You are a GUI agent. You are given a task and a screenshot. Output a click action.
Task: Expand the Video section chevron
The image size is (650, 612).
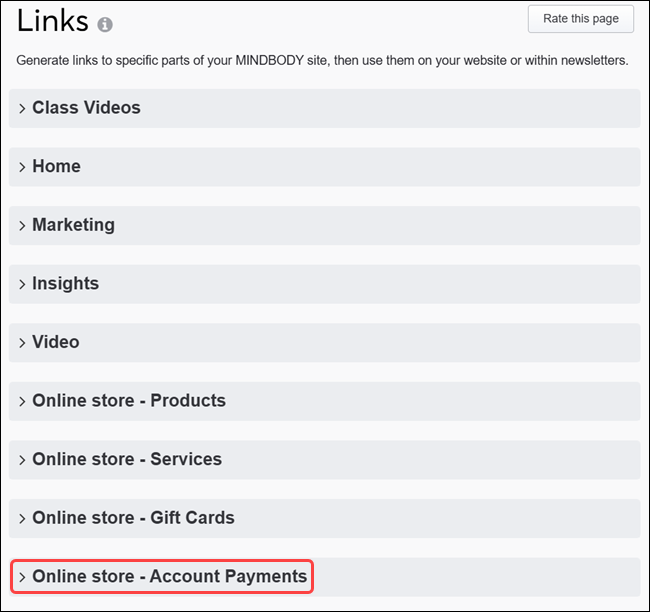point(22,343)
